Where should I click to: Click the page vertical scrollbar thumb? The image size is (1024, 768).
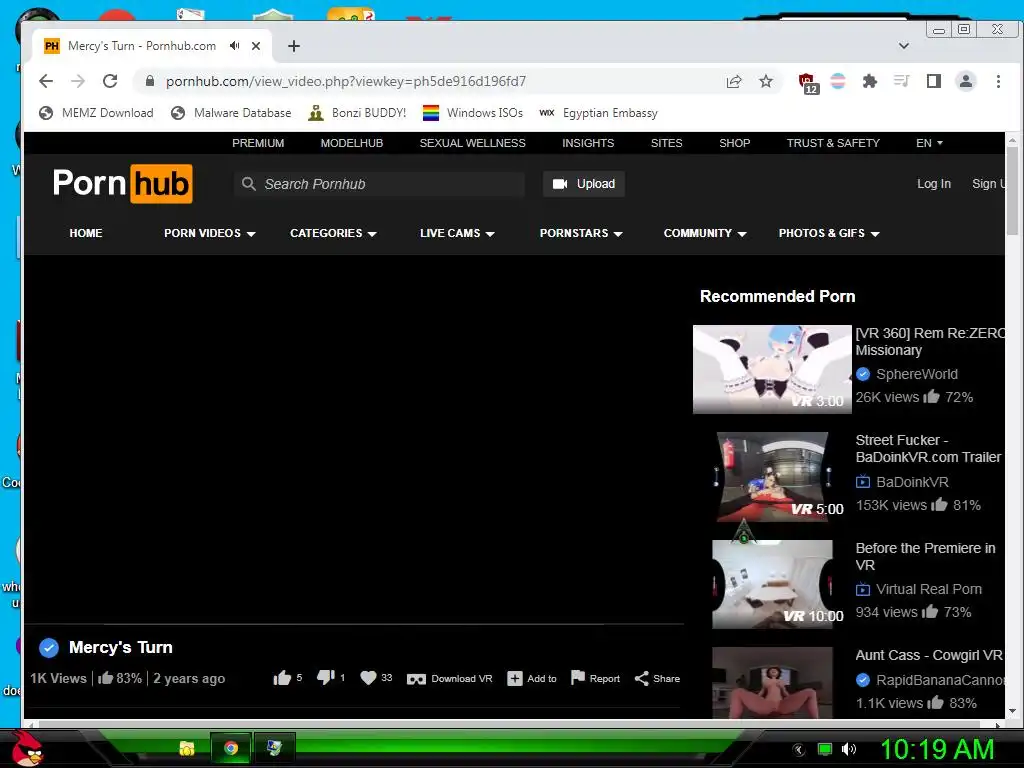tap(1012, 191)
